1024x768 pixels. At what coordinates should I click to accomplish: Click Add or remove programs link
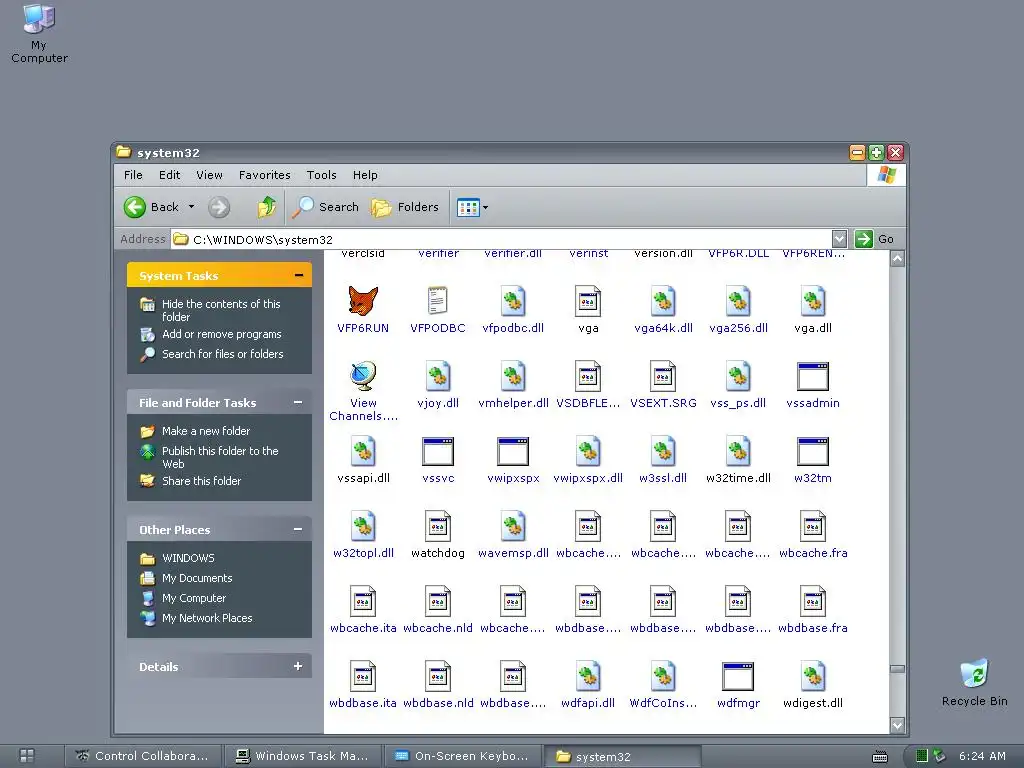(221, 334)
